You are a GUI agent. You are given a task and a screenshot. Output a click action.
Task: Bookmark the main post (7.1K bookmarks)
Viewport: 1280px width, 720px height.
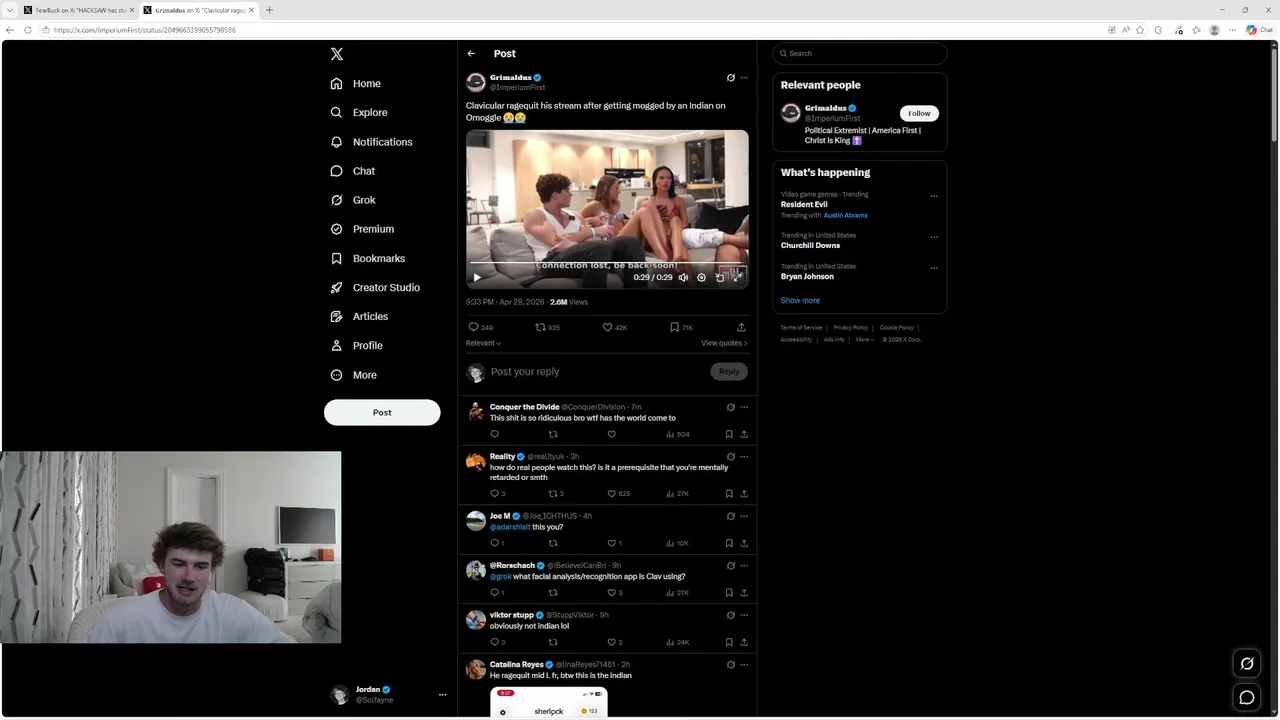point(681,327)
